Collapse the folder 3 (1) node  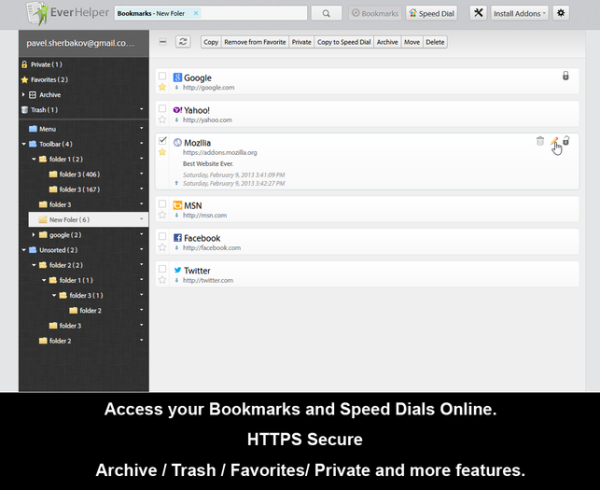tap(54, 295)
